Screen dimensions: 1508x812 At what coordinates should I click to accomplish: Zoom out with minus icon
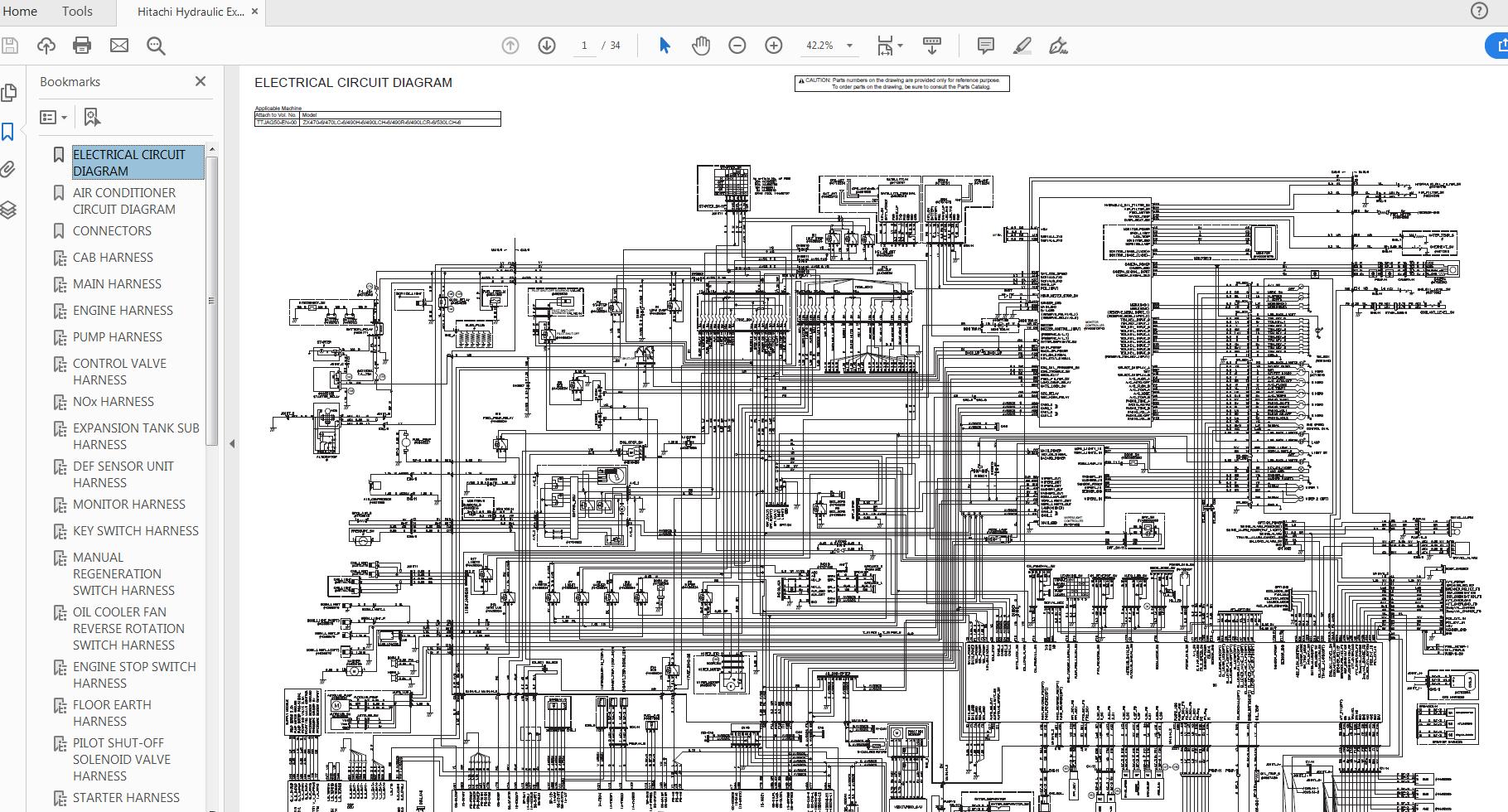[x=737, y=46]
